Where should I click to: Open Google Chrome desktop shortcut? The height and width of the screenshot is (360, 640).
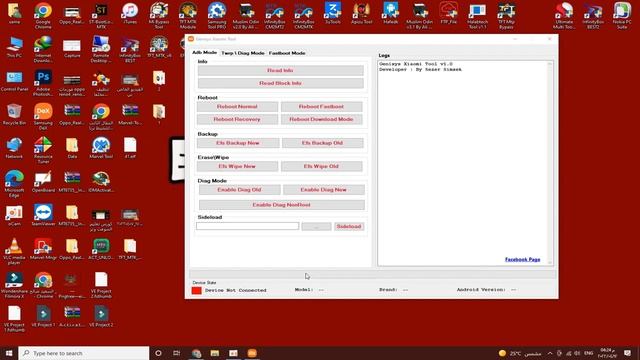click(x=43, y=15)
